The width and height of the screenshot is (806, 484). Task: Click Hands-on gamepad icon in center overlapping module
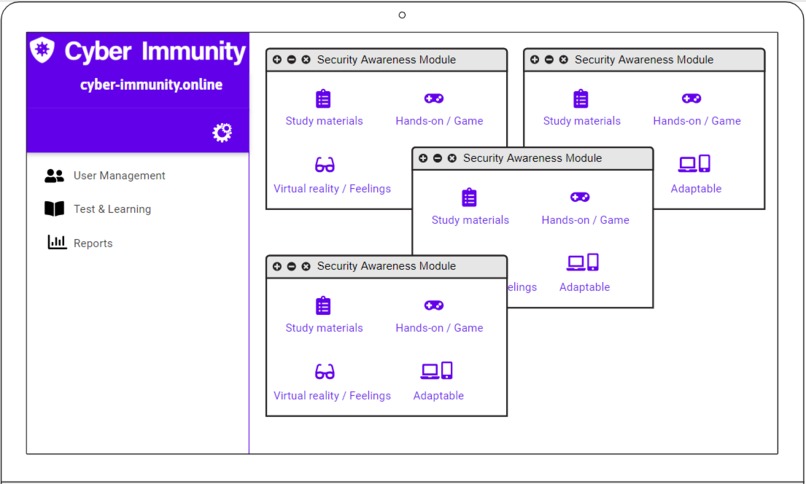click(580, 197)
